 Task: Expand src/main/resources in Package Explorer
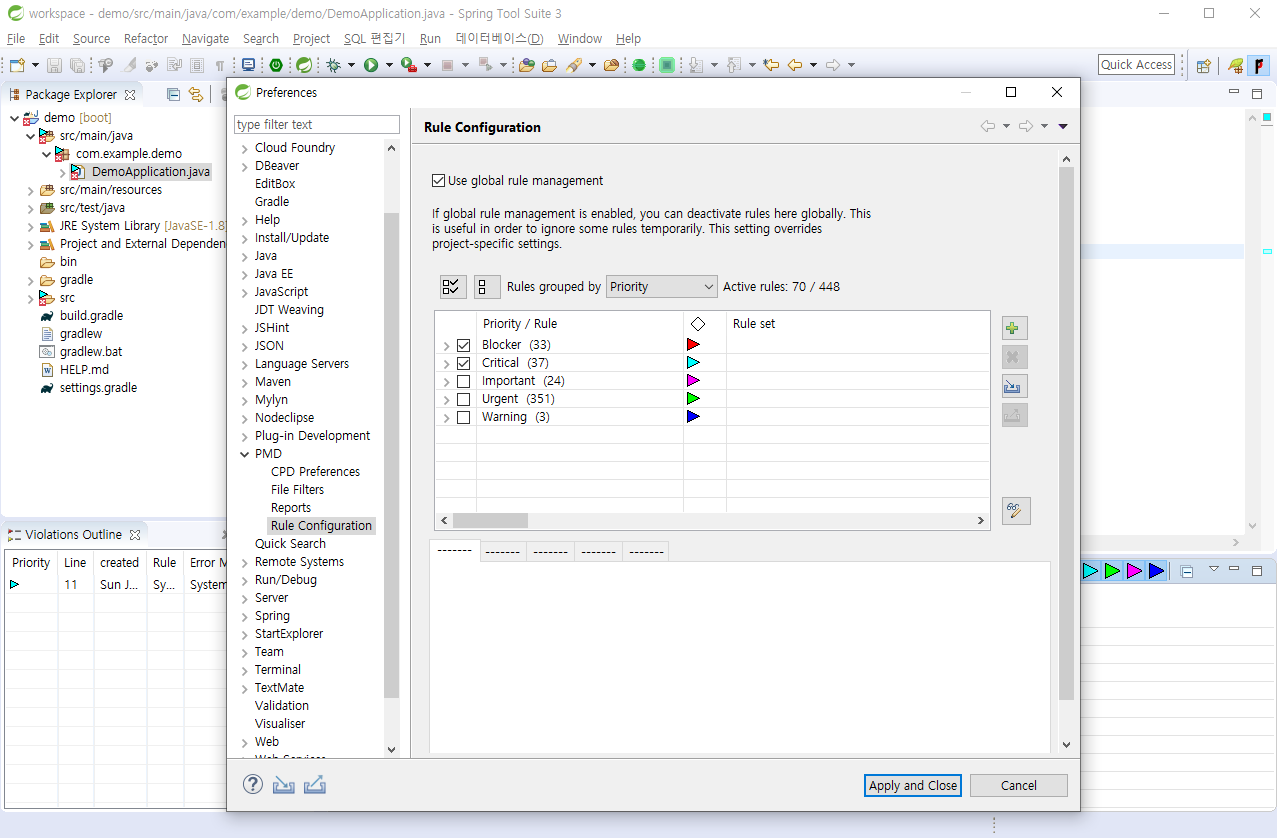[31, 190]
